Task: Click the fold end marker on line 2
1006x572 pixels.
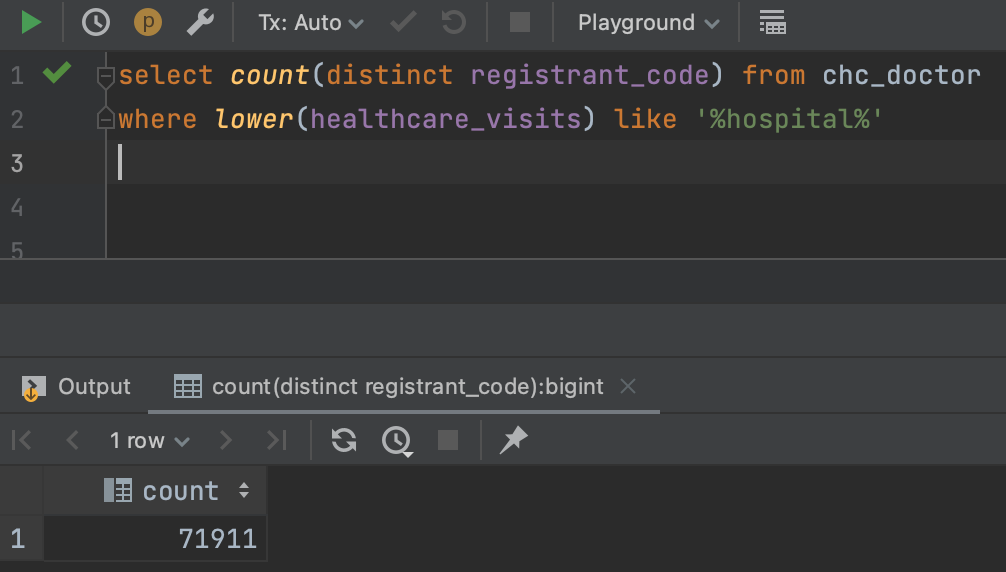Action: click(x=105, y=119)
